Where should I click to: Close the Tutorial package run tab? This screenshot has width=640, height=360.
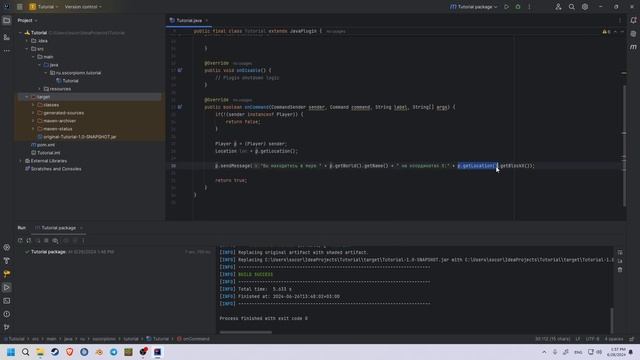click(x=81, y=228)
